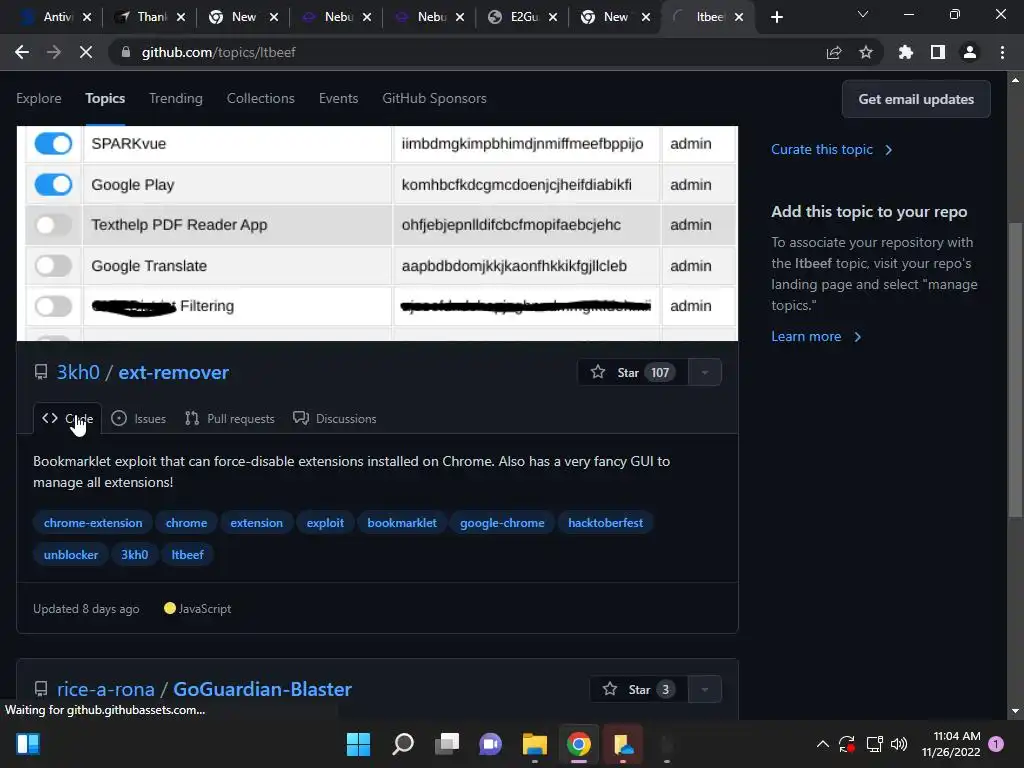This screenshot has width=1024, height=768.
Task: Click the GoGuardian-Blaster repository icon
Action: coord(40,689)
